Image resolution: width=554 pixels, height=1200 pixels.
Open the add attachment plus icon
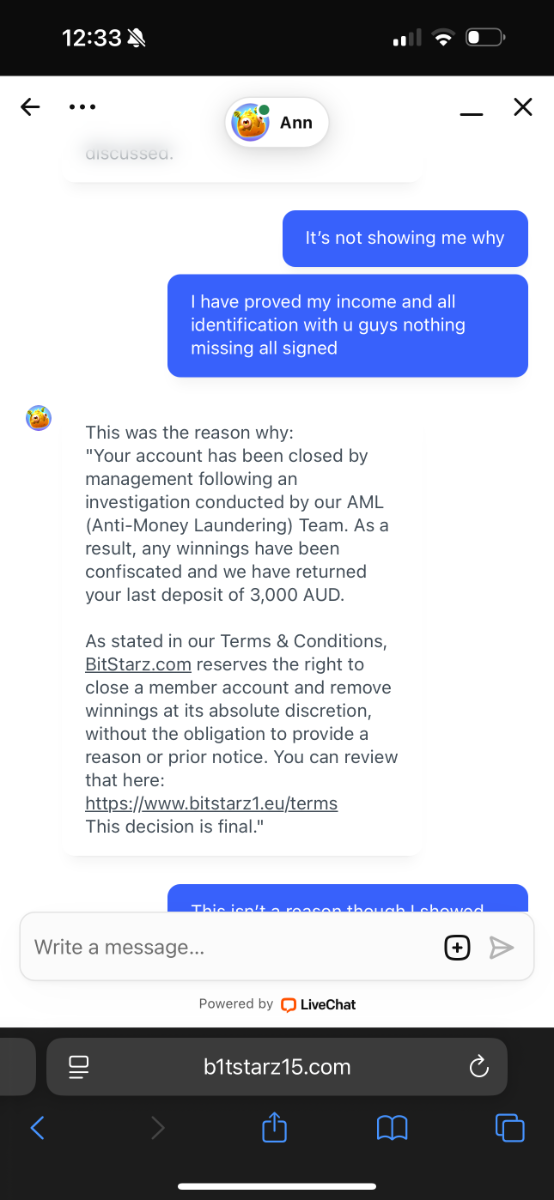point(457,947)
